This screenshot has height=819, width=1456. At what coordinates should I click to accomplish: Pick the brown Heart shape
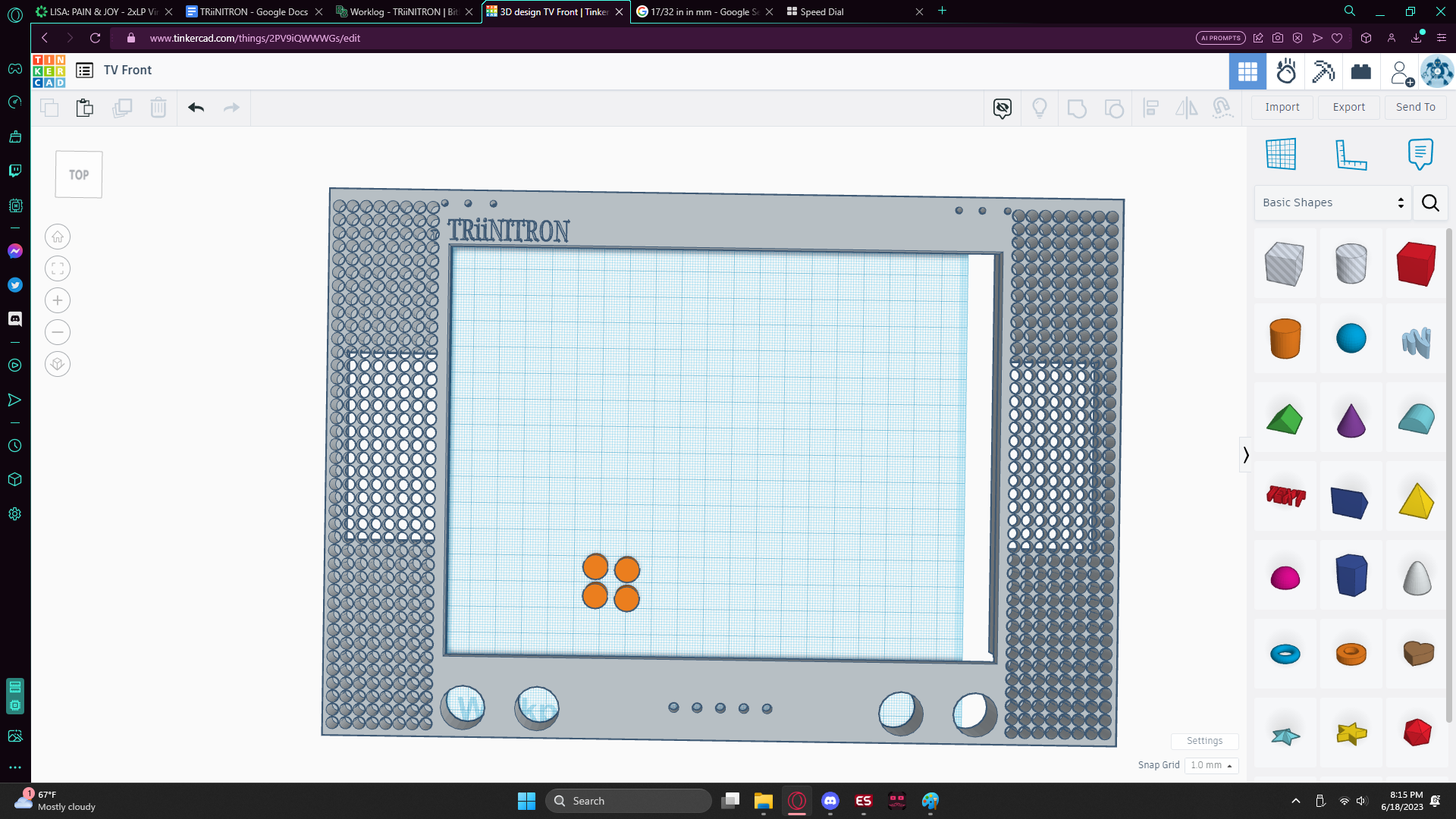pyautogui.click(x=1417, y=653)
